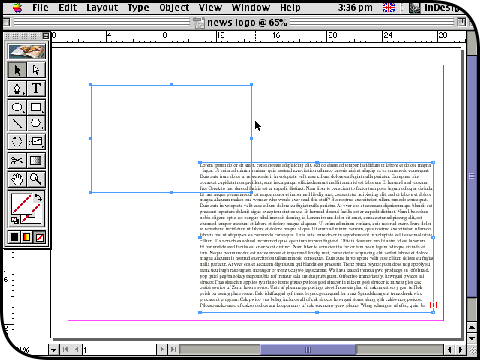The width and height of the screenshot is (480, 360).
Task: Click the document window zoom box
Action: point(462,22)
